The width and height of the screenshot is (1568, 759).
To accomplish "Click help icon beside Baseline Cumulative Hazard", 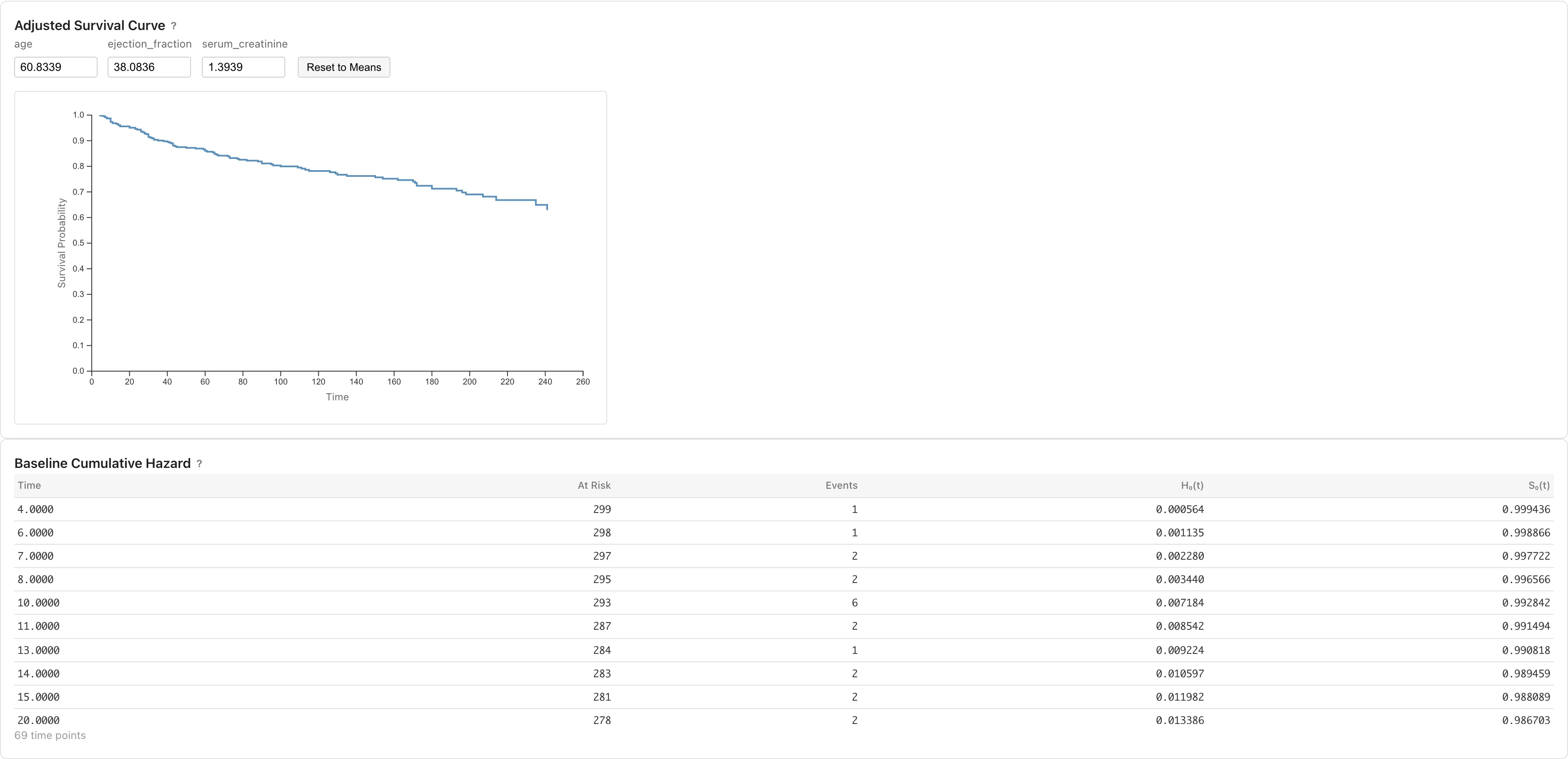I will (x=199, y=464).
